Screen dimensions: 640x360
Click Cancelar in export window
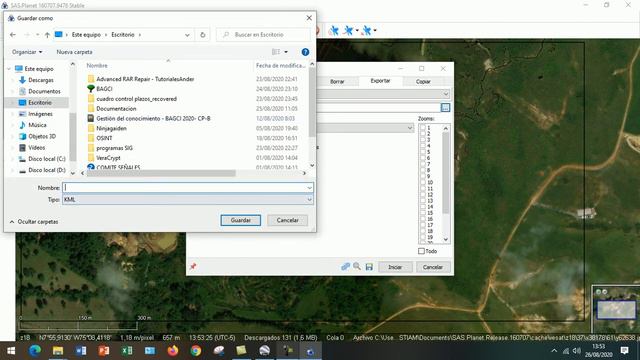point(433,267)
